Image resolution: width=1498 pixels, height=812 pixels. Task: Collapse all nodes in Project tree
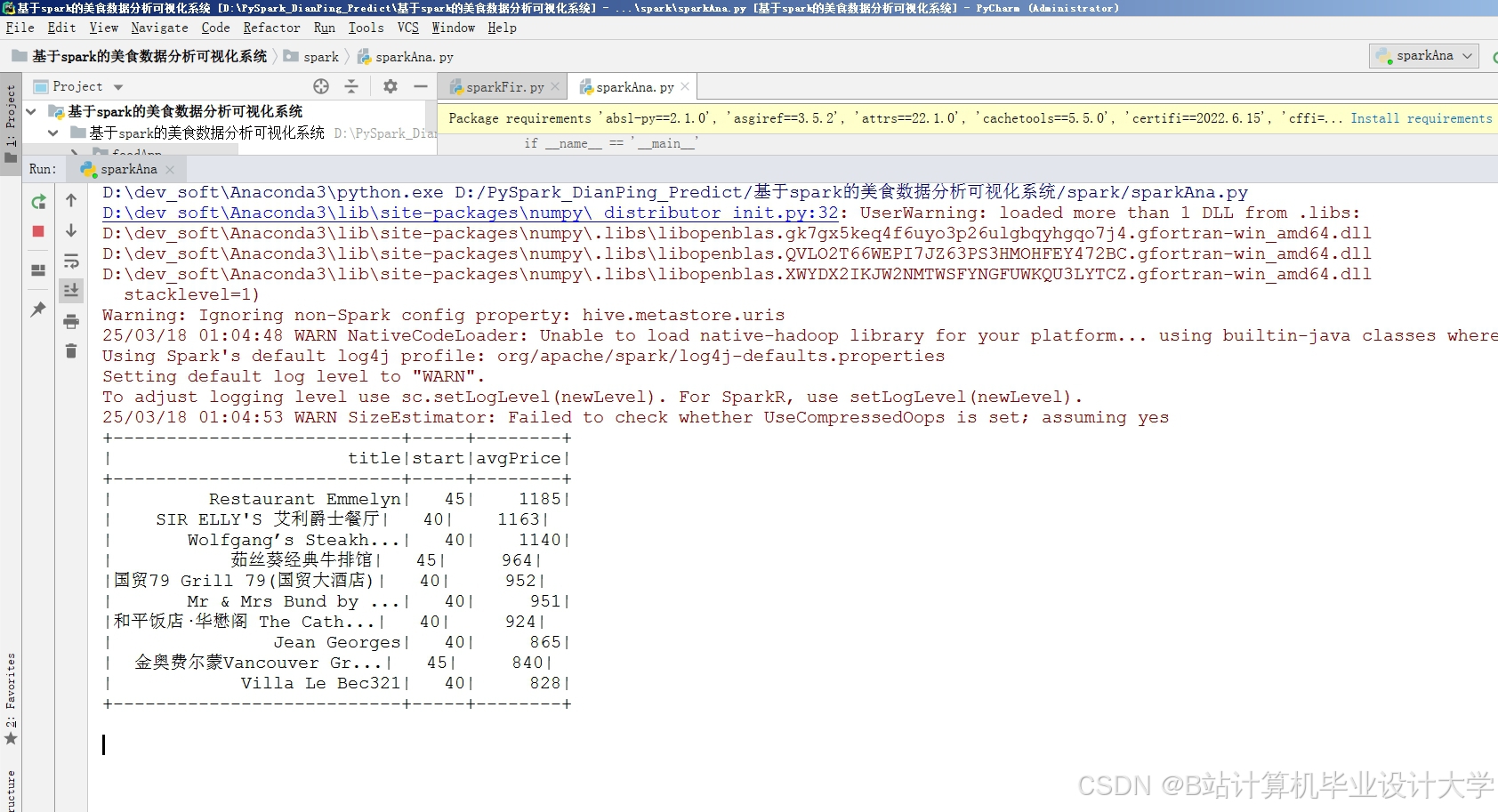[x=351, y=86]
